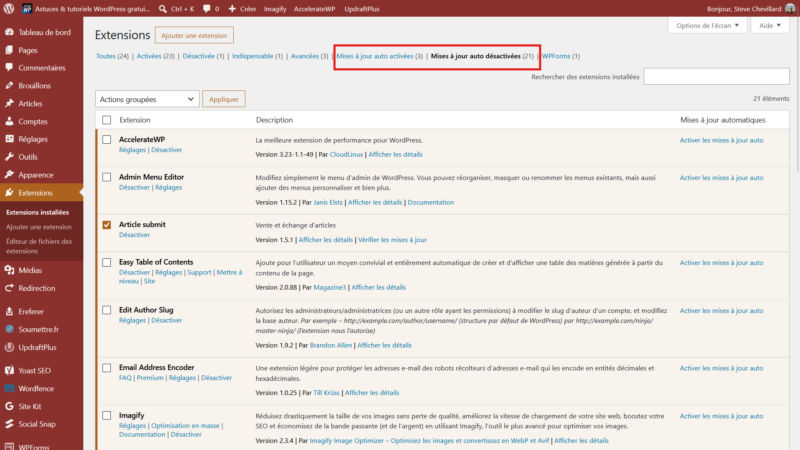This screenshot has width=800, height=450.
Task: Click the Soumettre.fr sidebar icon
Action: click(9, 329)
